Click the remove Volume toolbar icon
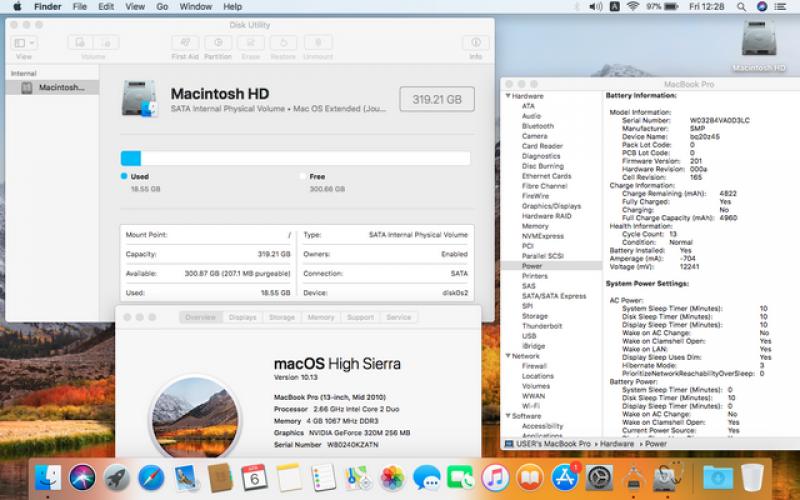This screenshot has height=500, width=800. (107, 43)
